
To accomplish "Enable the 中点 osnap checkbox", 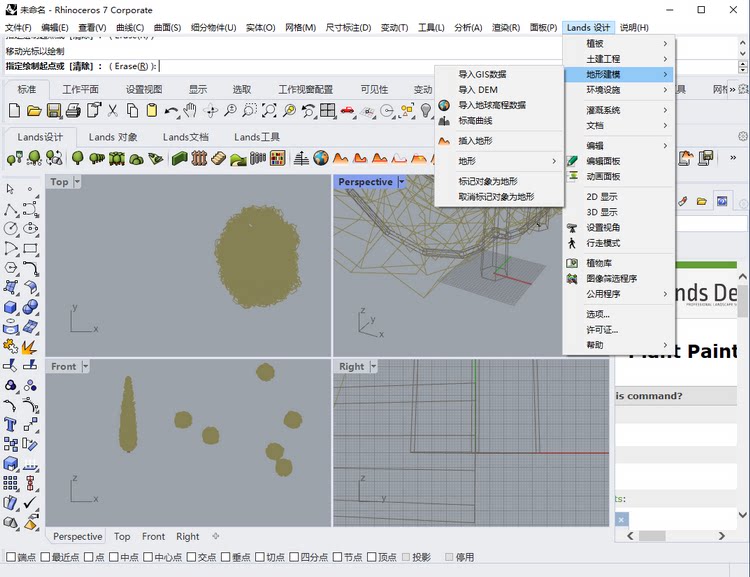I will (114, 557).
